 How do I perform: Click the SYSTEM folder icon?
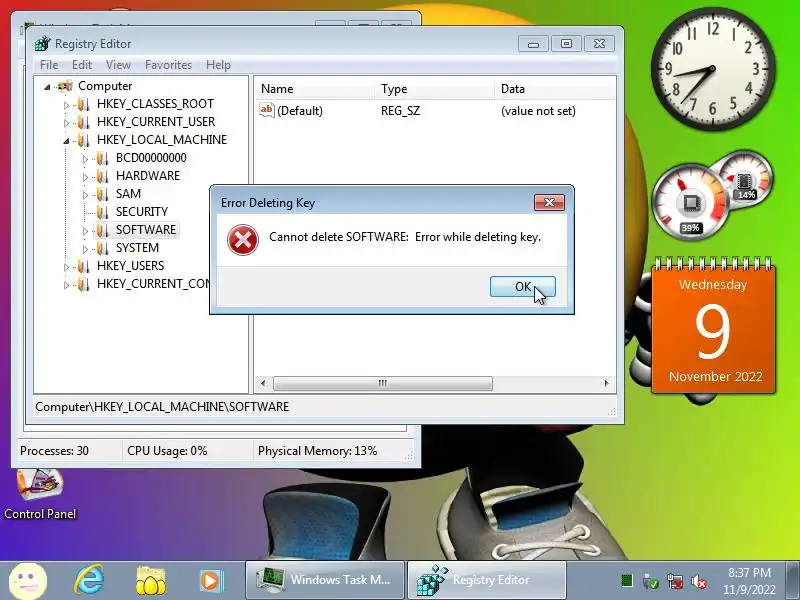pyautogui.click(x=103, y=248)
